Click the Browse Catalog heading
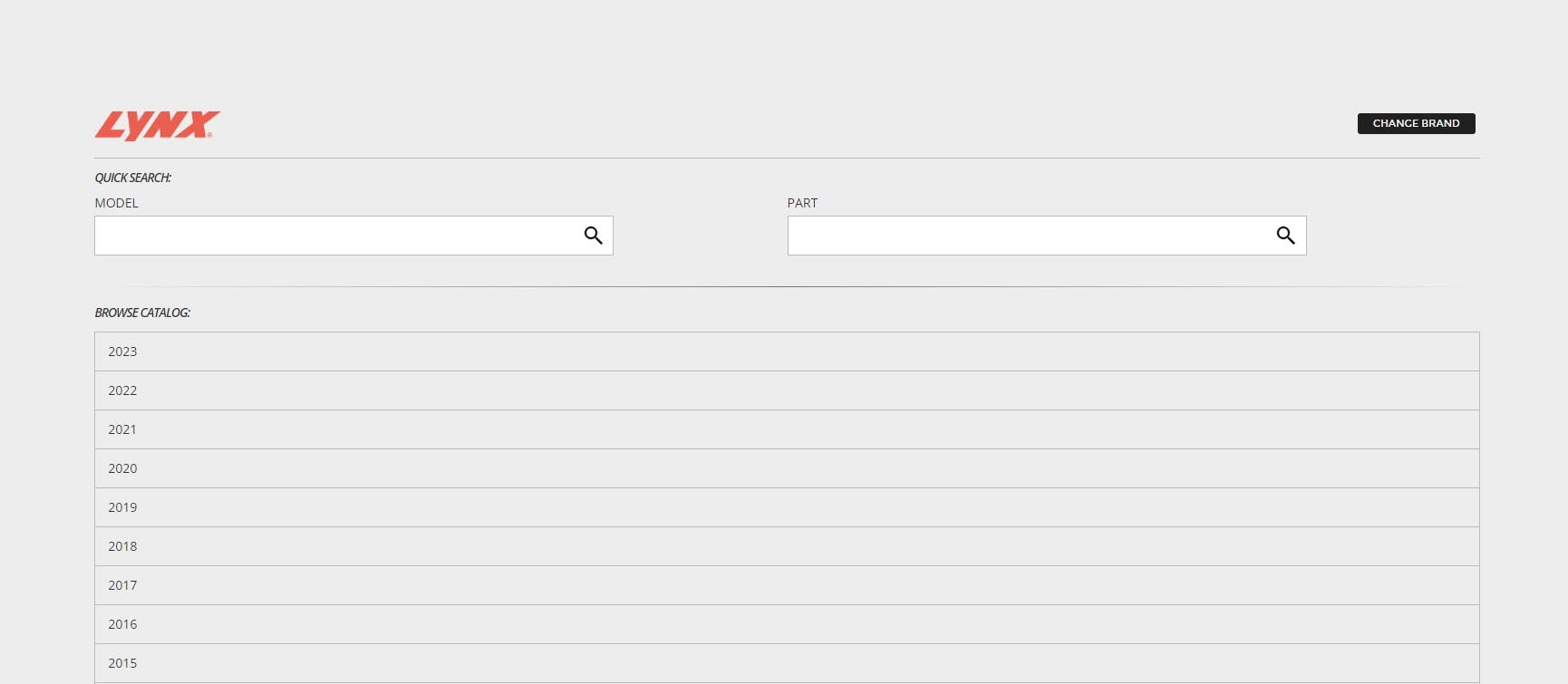 tap(142, 313)
